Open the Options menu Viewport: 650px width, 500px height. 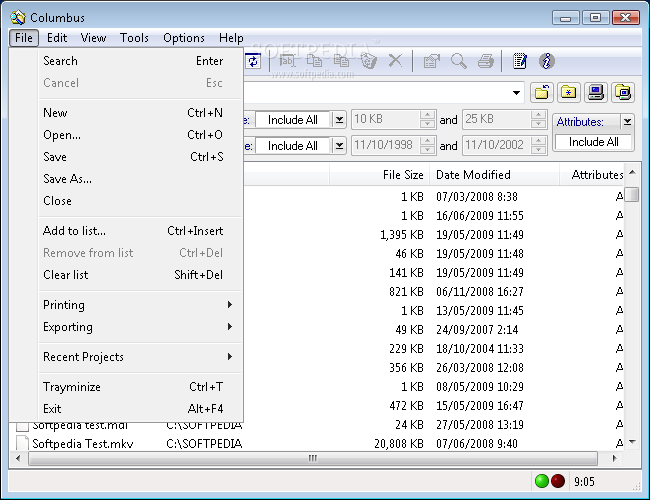pyautogui.click(x=184, y=38)
